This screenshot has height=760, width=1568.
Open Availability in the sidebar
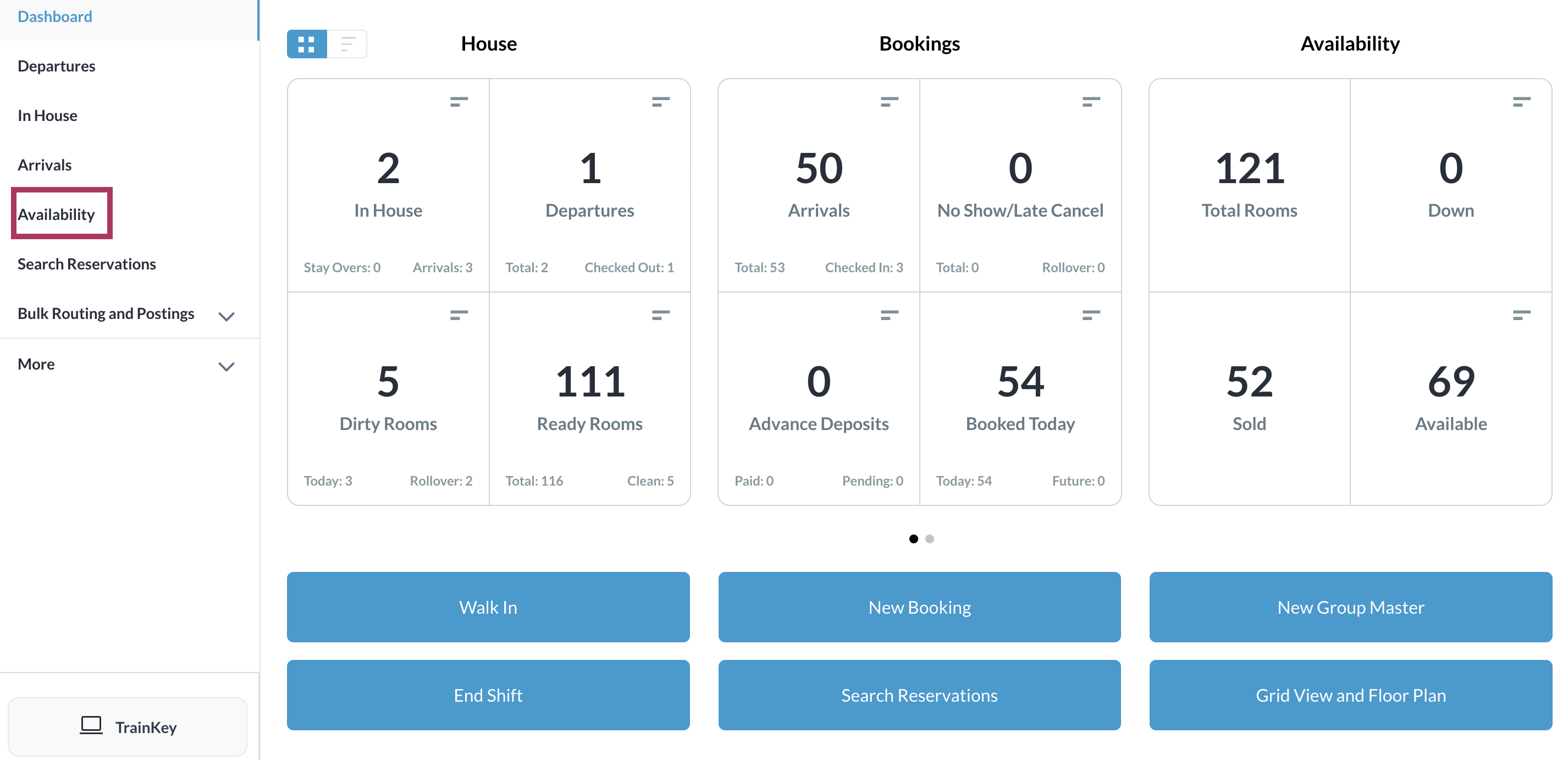click(56, 214)
